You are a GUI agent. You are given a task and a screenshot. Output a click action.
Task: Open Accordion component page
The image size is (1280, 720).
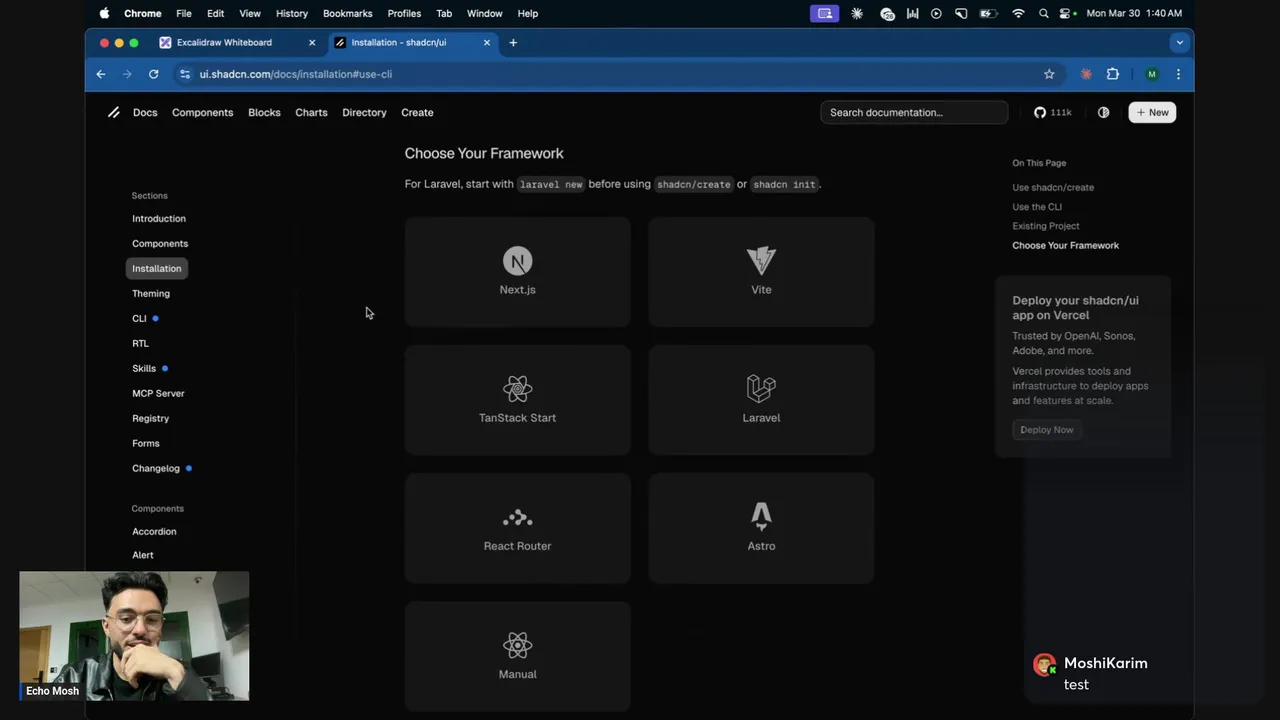(154, 531)
